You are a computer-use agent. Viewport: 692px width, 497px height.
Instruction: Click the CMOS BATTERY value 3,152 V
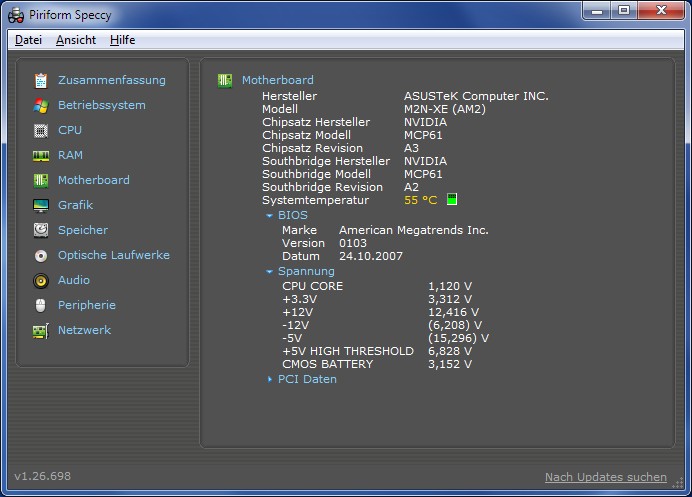click(450, 365)
